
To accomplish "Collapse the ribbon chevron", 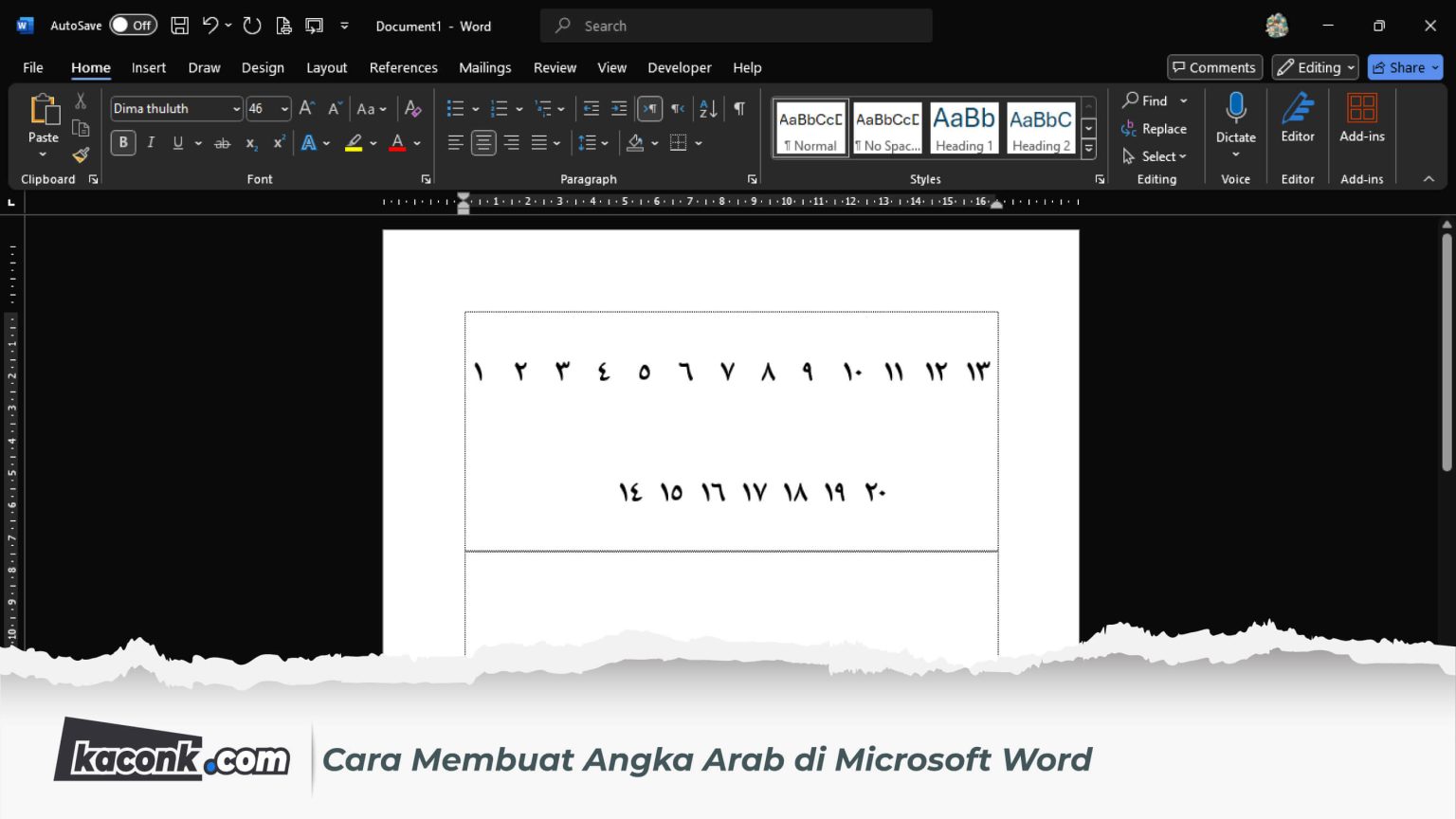I will point(1429,179).
